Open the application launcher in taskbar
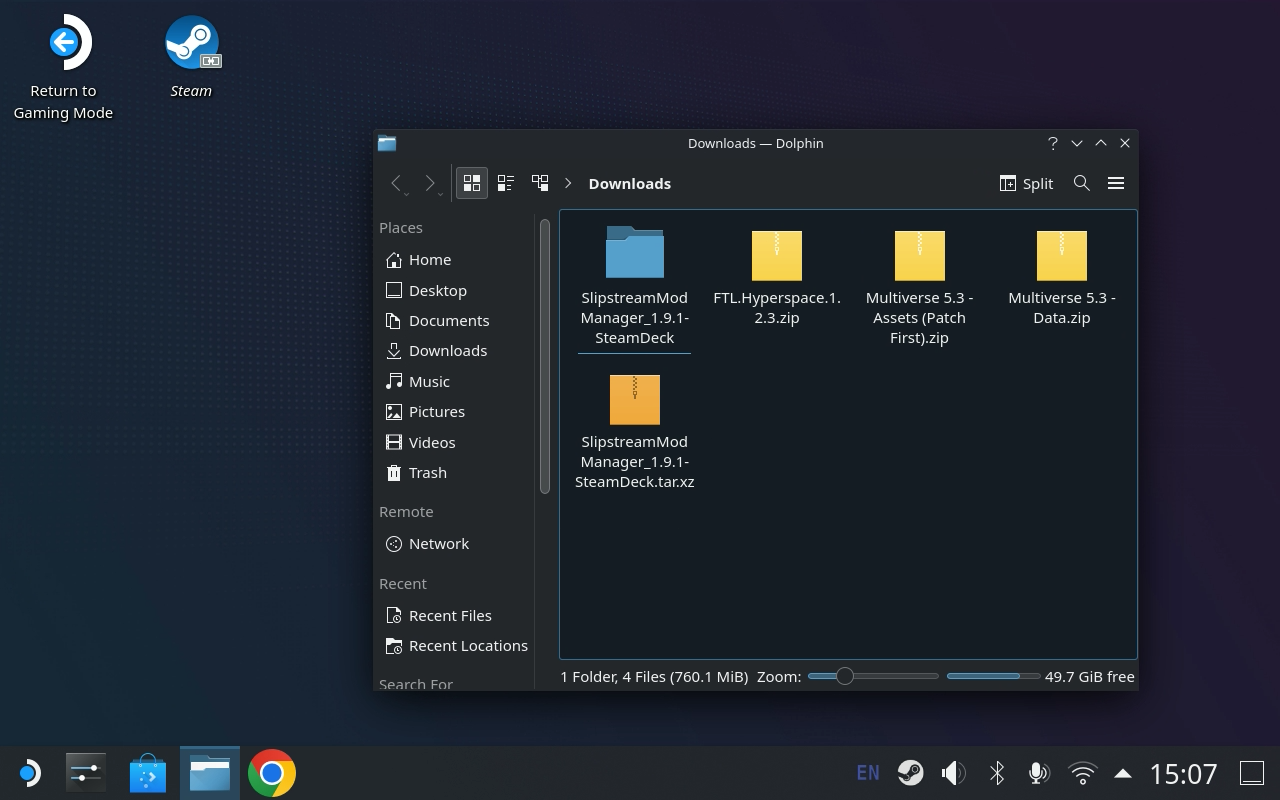 [x=28, y=773]
